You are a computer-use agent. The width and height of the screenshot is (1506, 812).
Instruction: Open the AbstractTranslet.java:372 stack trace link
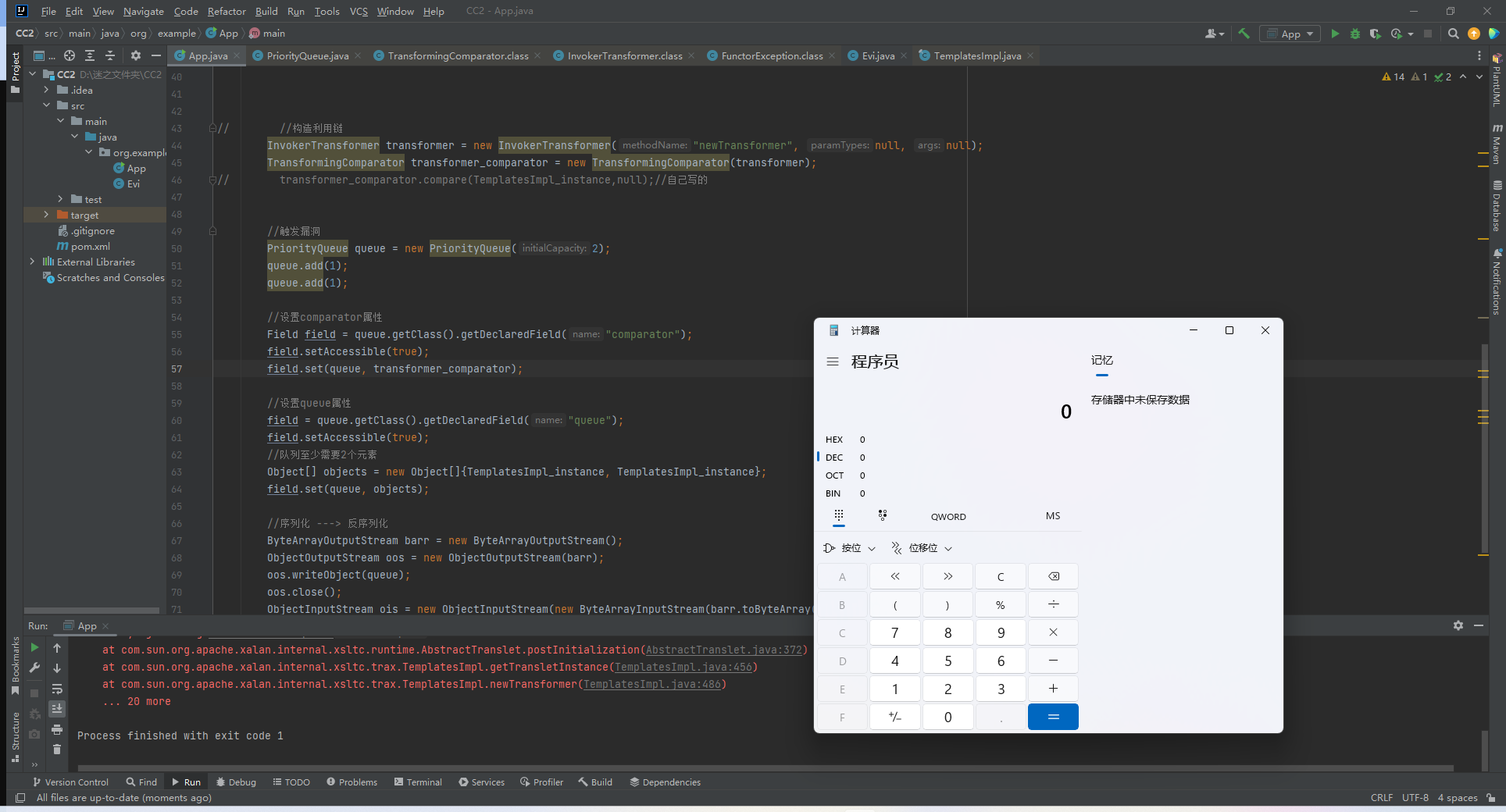724,650
